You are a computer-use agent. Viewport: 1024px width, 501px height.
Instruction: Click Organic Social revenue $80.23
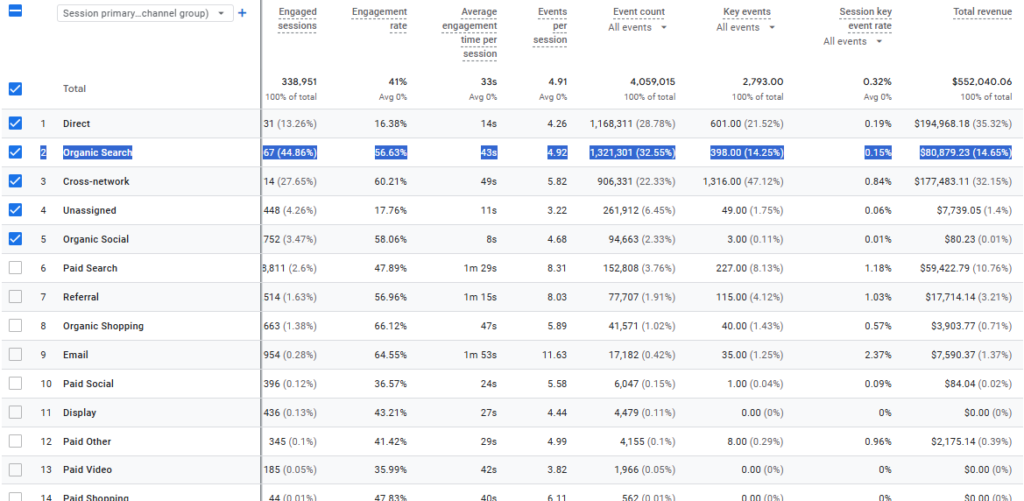pos(959,239)
